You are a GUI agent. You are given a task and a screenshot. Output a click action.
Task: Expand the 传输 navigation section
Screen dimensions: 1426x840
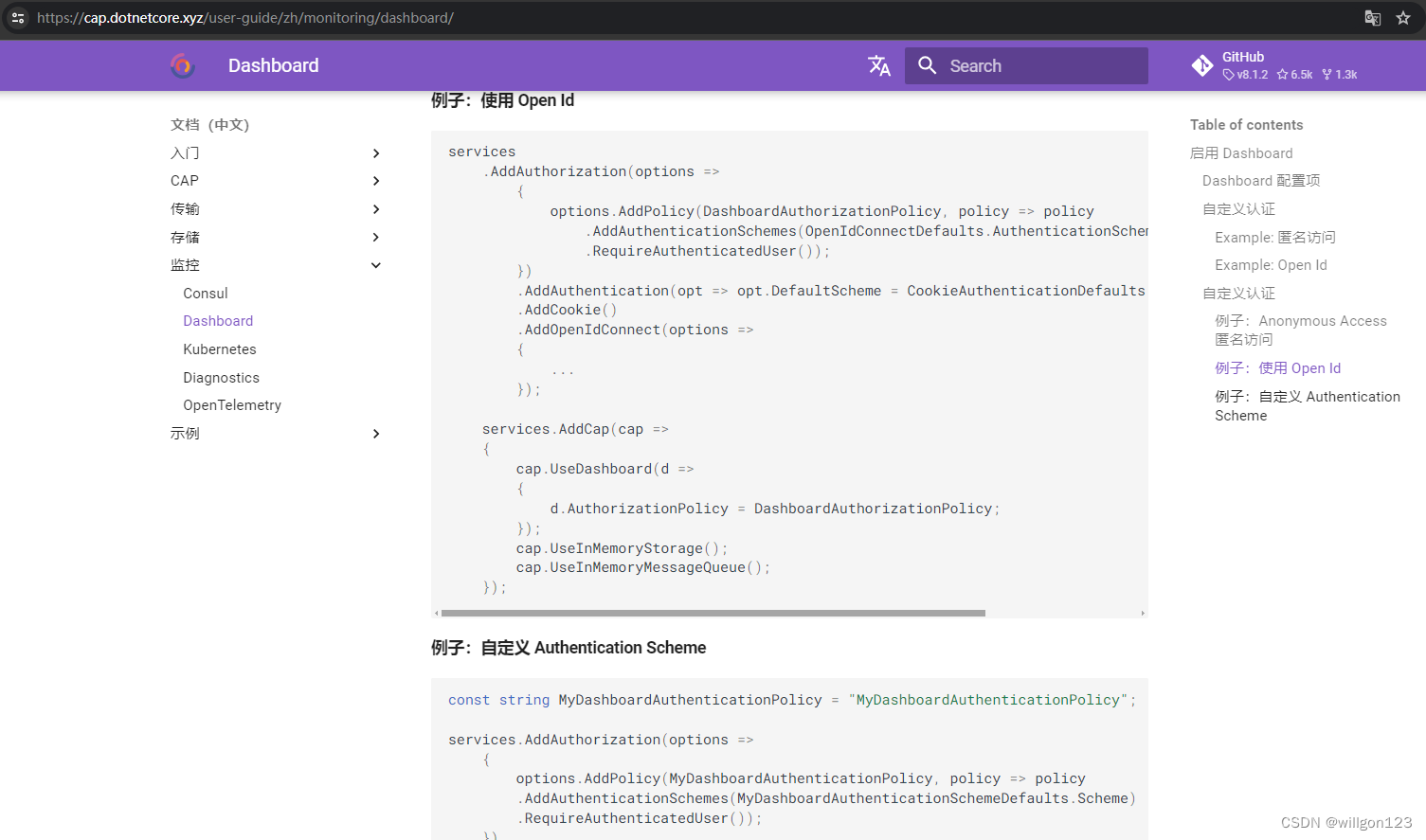click(376, 209)
